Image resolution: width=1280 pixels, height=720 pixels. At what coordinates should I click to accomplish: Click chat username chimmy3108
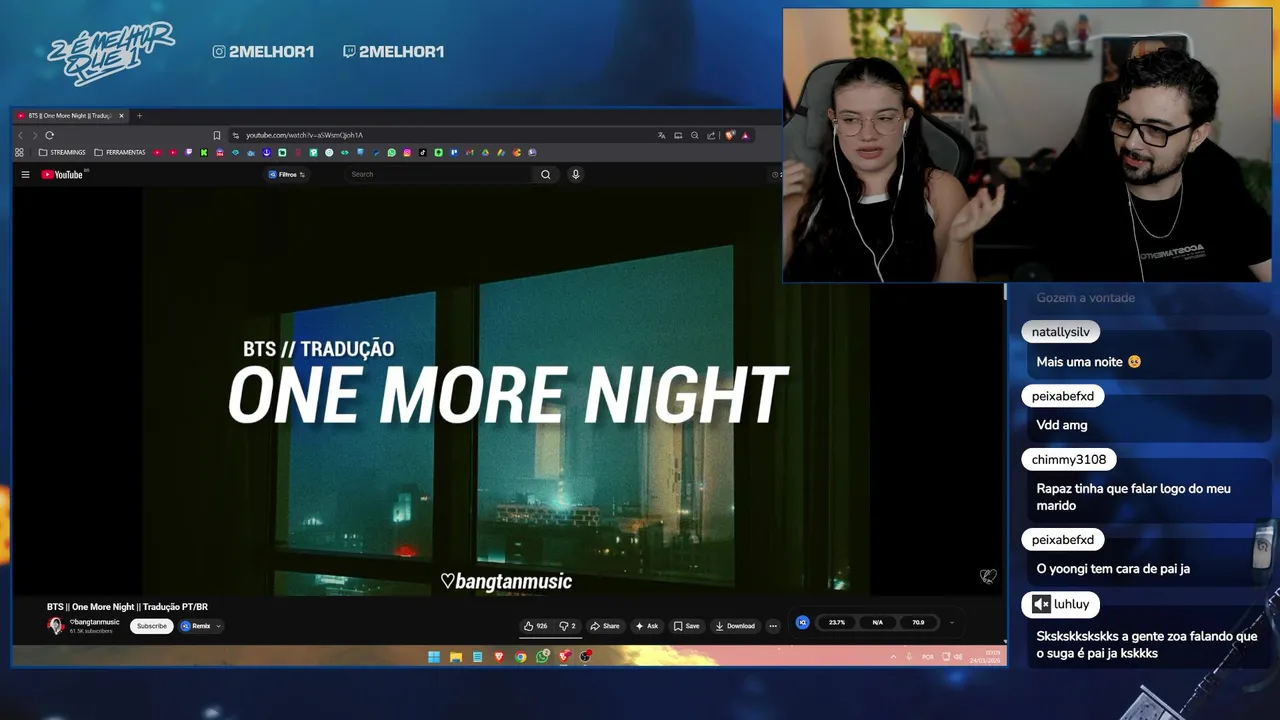point(1069,460)
